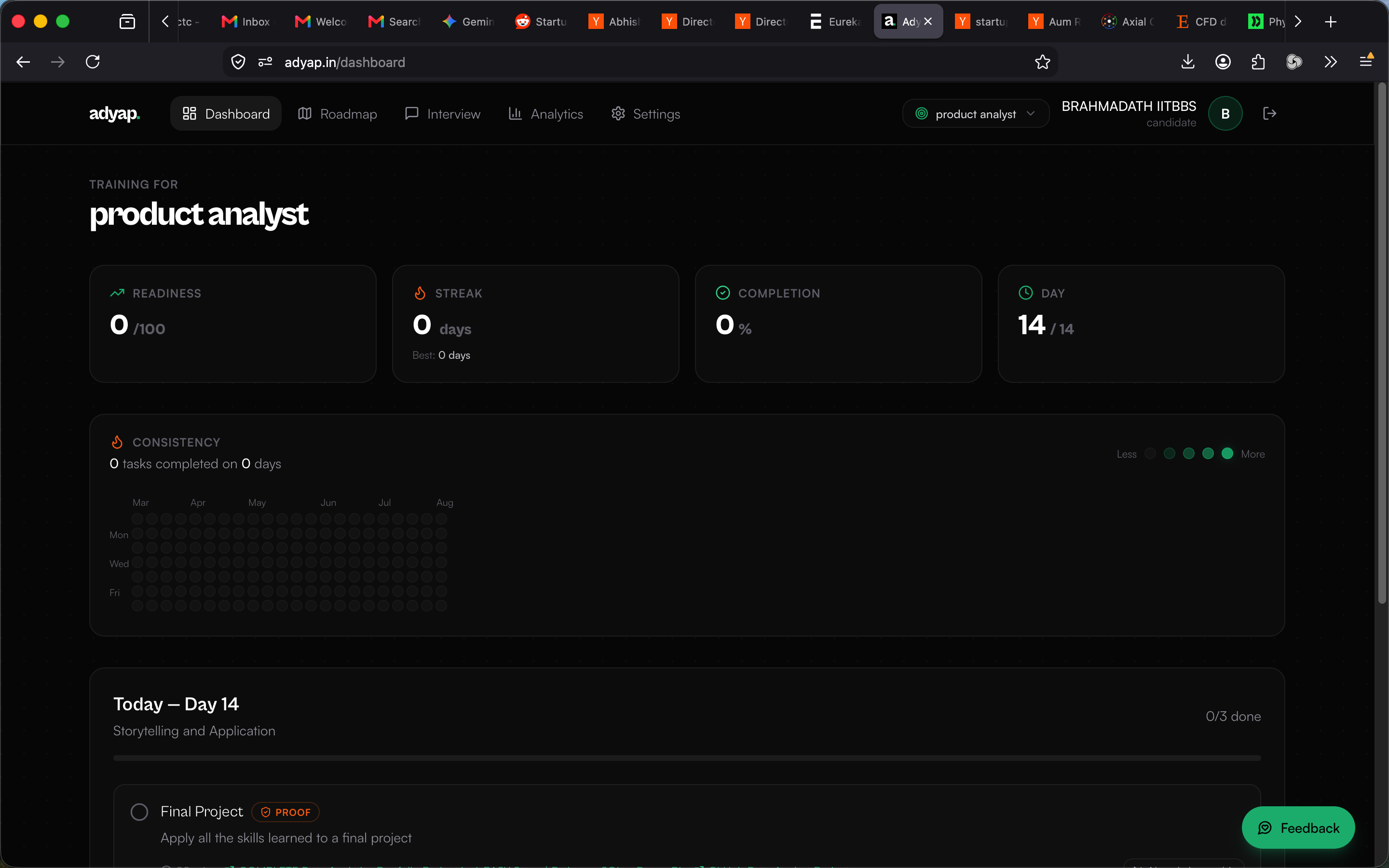Click the Readiness score card
The image size is (1389, 868).
point(232,324)
